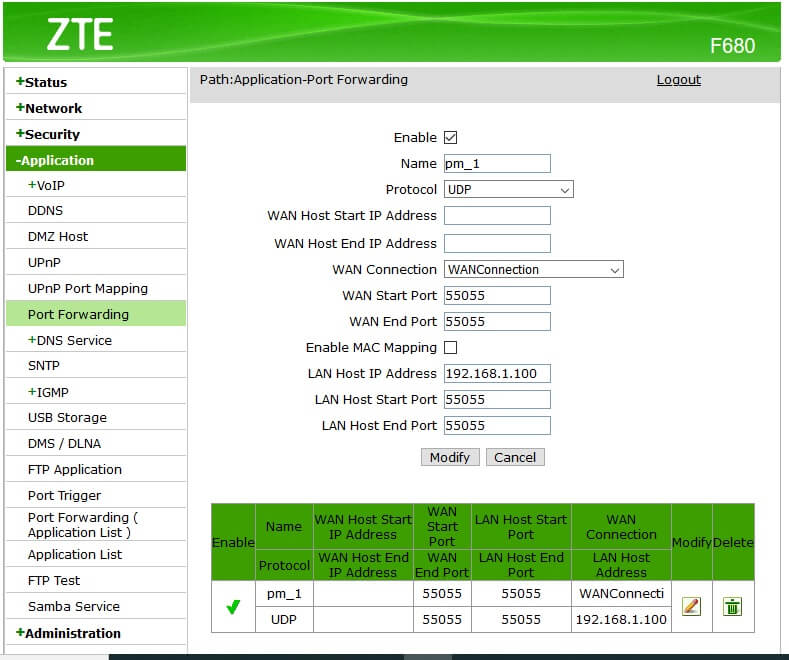Collapse the Application menu section

coord(55,160)
